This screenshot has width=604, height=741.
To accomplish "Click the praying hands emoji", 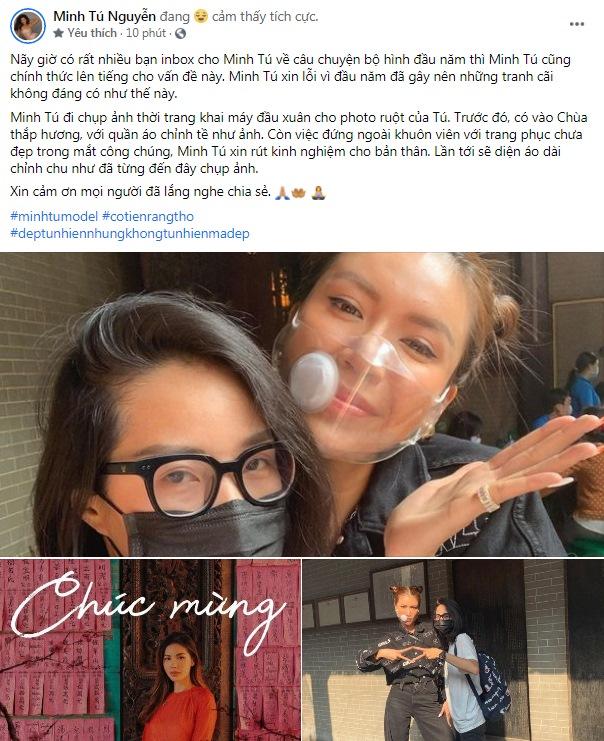I will coord(282,192).
